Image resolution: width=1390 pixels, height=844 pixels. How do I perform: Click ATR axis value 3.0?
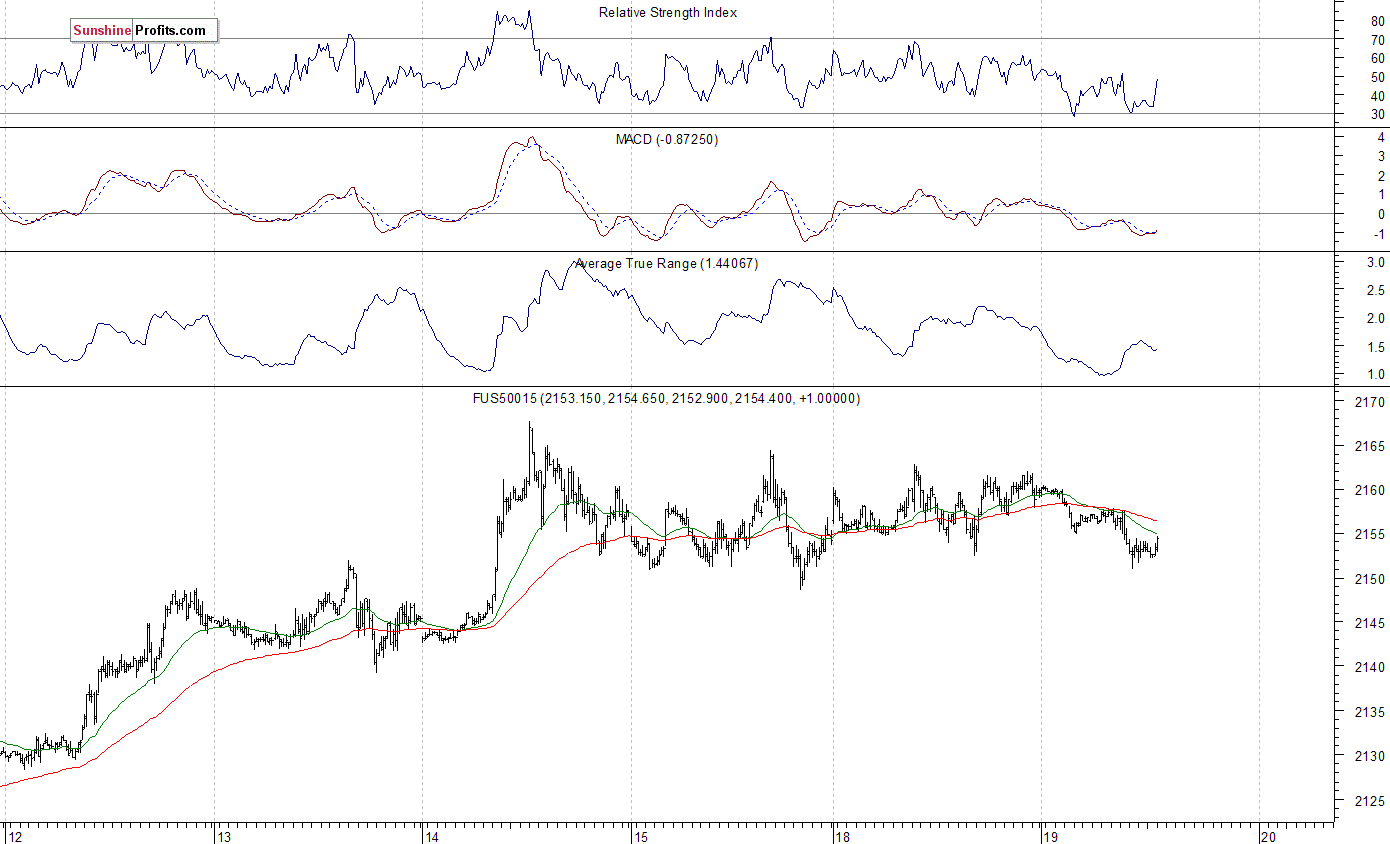pyautogui.click(x=1376, y=262)
